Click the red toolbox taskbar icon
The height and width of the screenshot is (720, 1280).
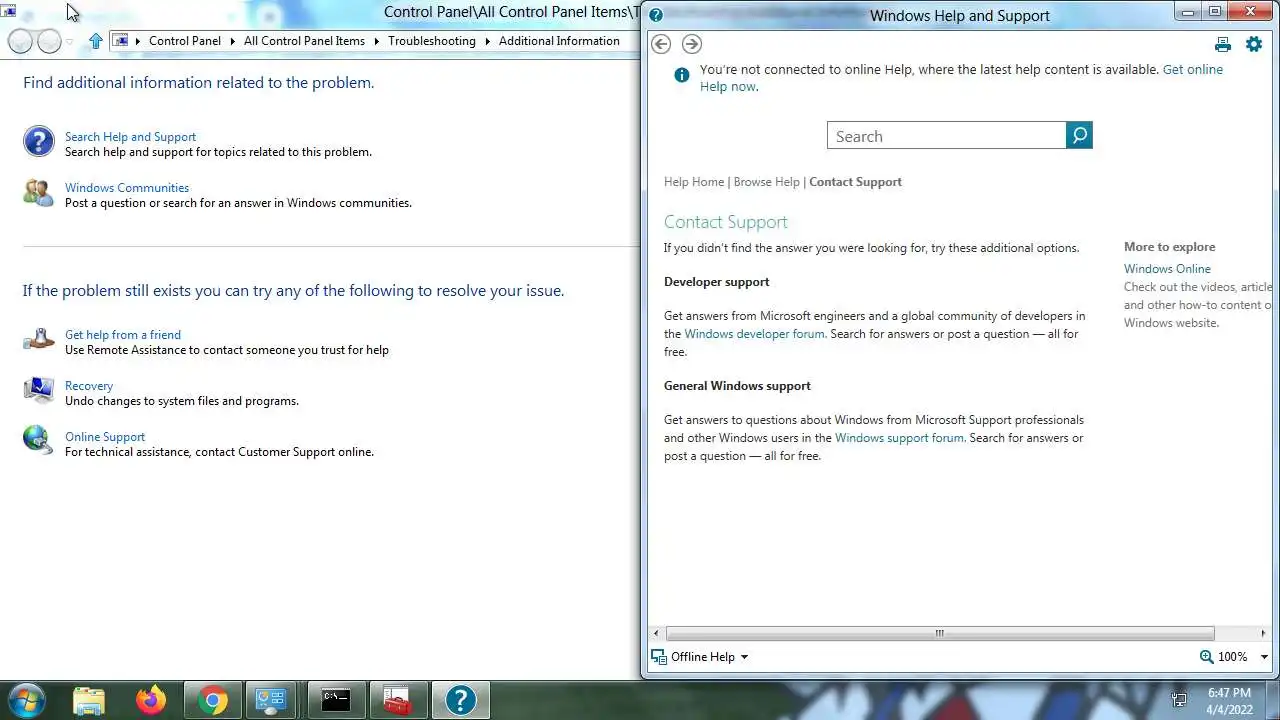click(398, 700)
